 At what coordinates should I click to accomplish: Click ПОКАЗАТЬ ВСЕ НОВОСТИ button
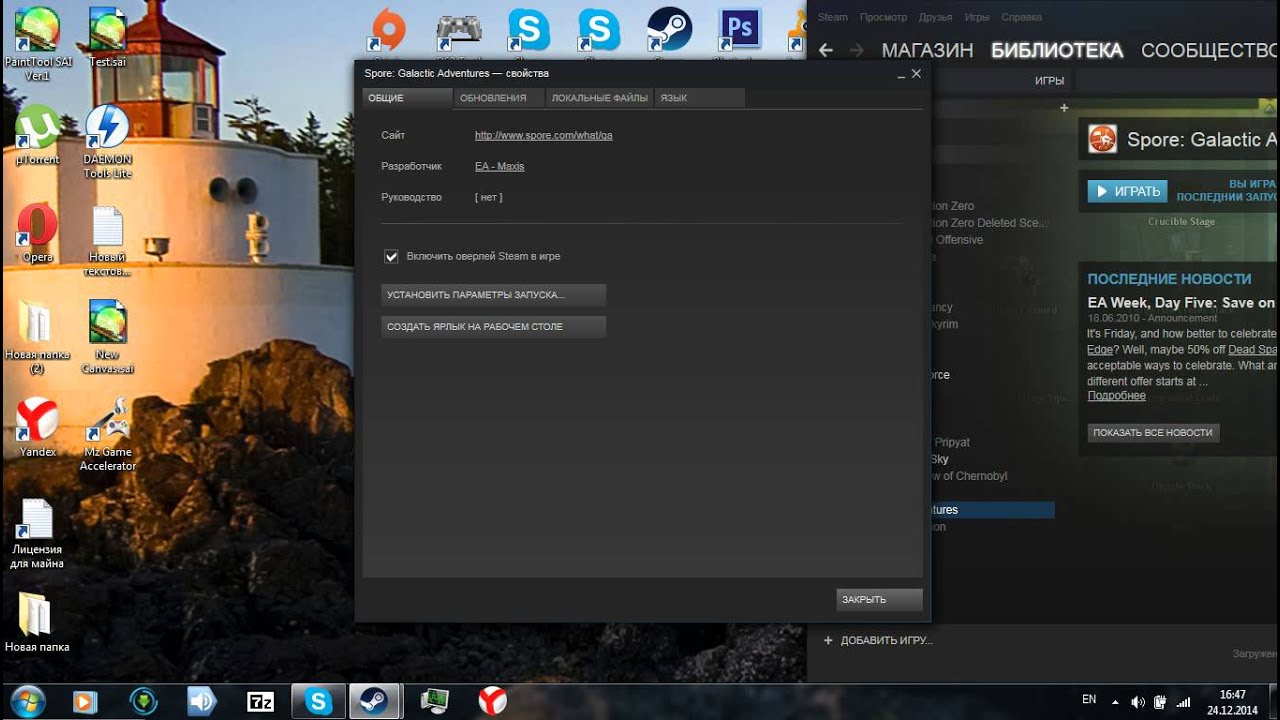pos(1153,433)
